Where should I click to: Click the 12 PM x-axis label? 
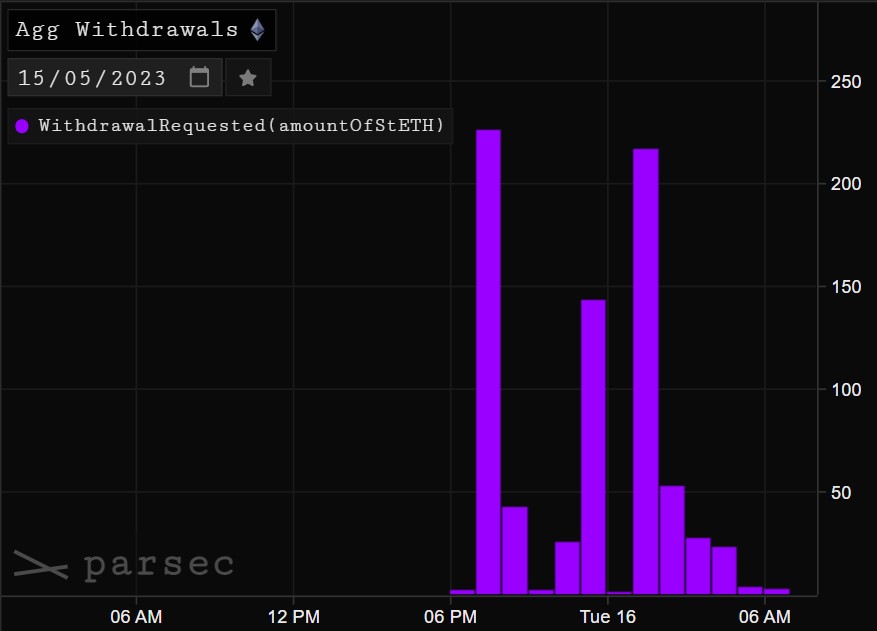pyautogui.click(x=293, y=617)
